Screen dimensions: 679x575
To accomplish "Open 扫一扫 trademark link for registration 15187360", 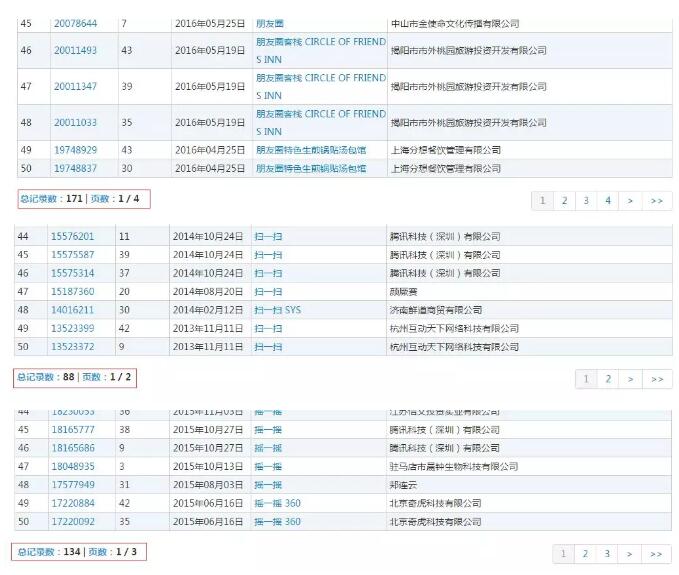I will 268,291.
